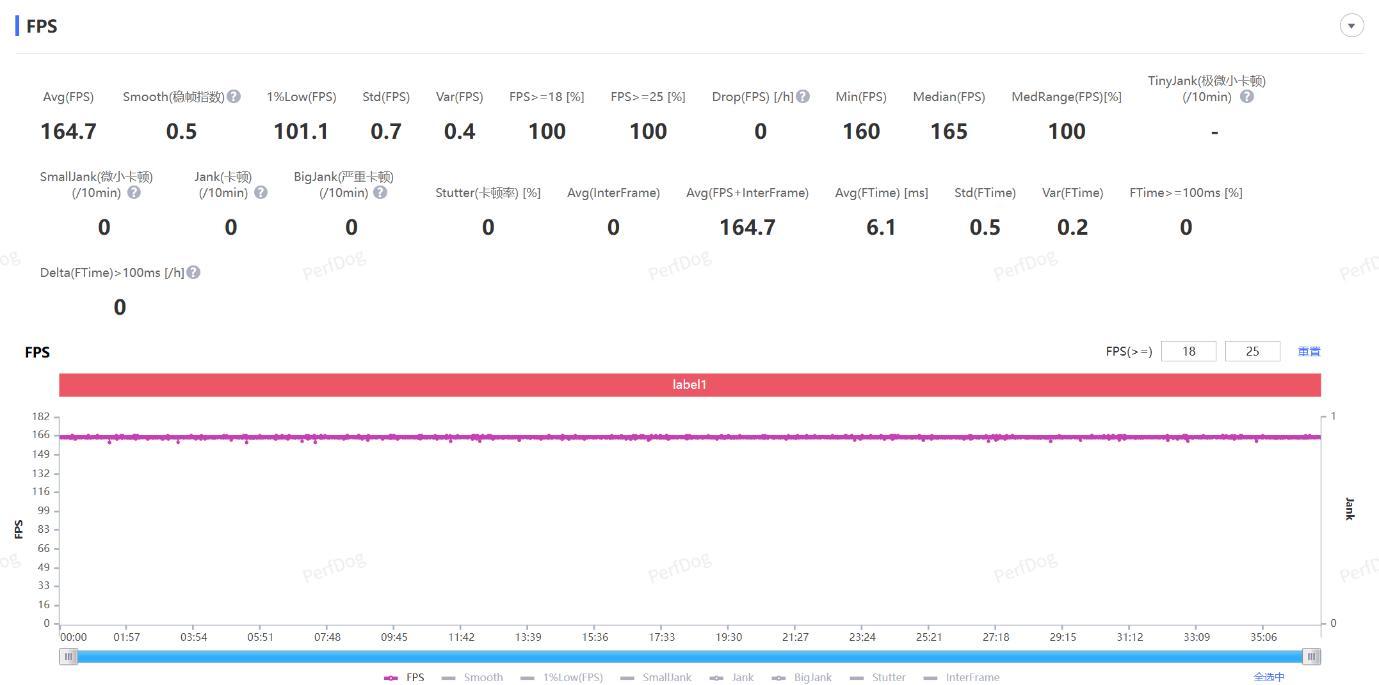
Task: Click the Var(FPS) value 0.4
Action: pos(459,131)
